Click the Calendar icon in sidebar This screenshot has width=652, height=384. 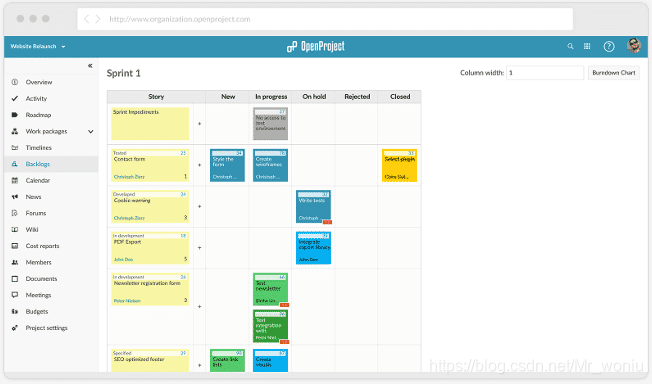click(15, 181)
